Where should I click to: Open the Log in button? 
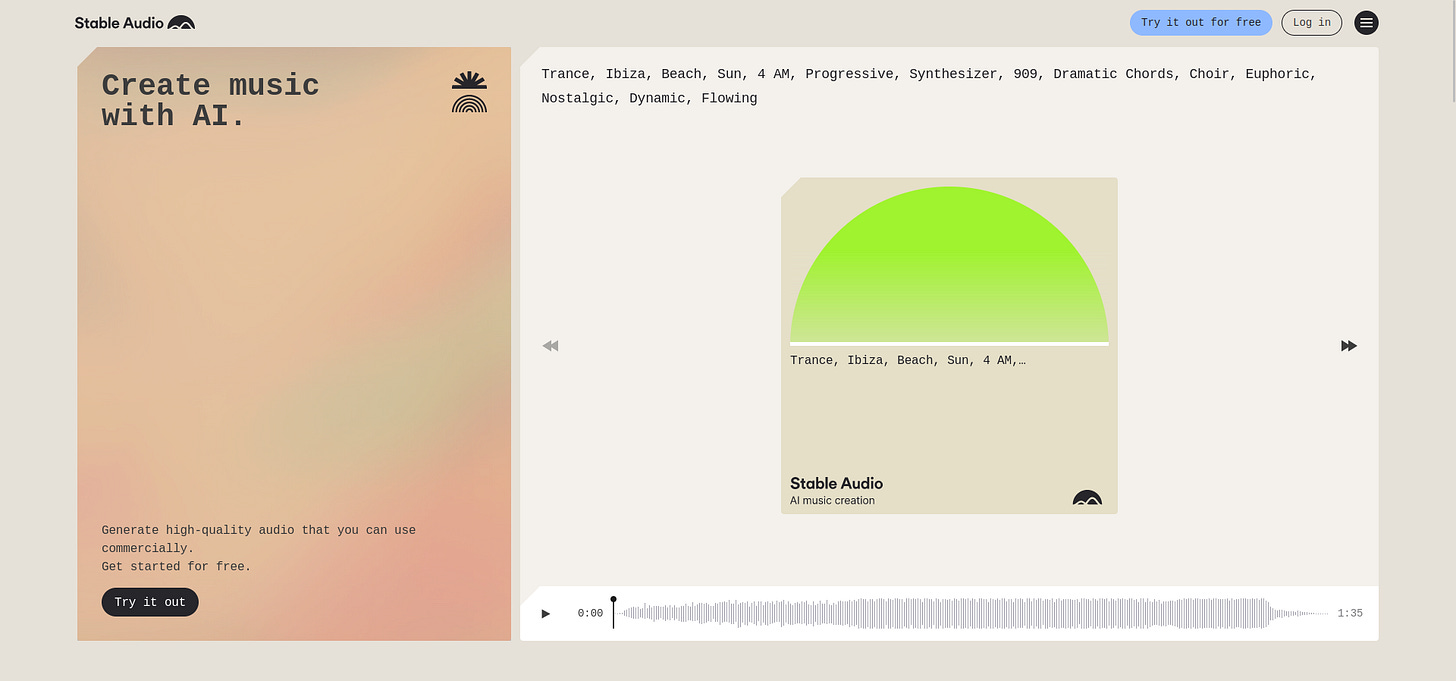click(x=1312, y=22)
